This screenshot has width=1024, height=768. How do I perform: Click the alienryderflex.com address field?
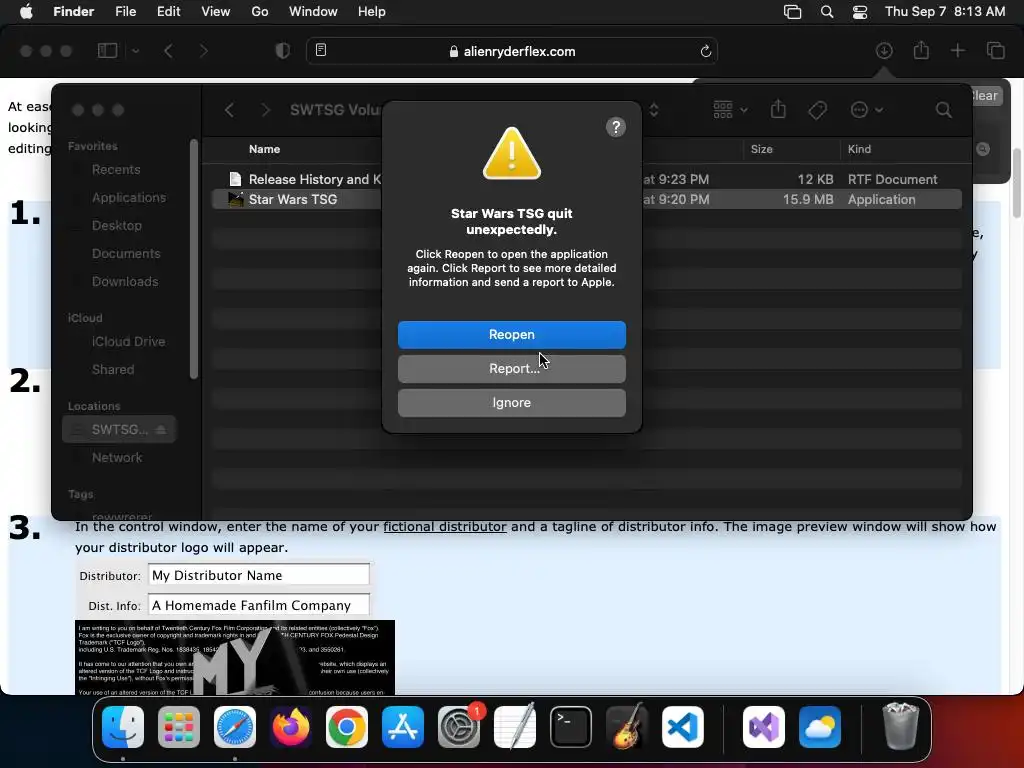click(x=512, y=51)
